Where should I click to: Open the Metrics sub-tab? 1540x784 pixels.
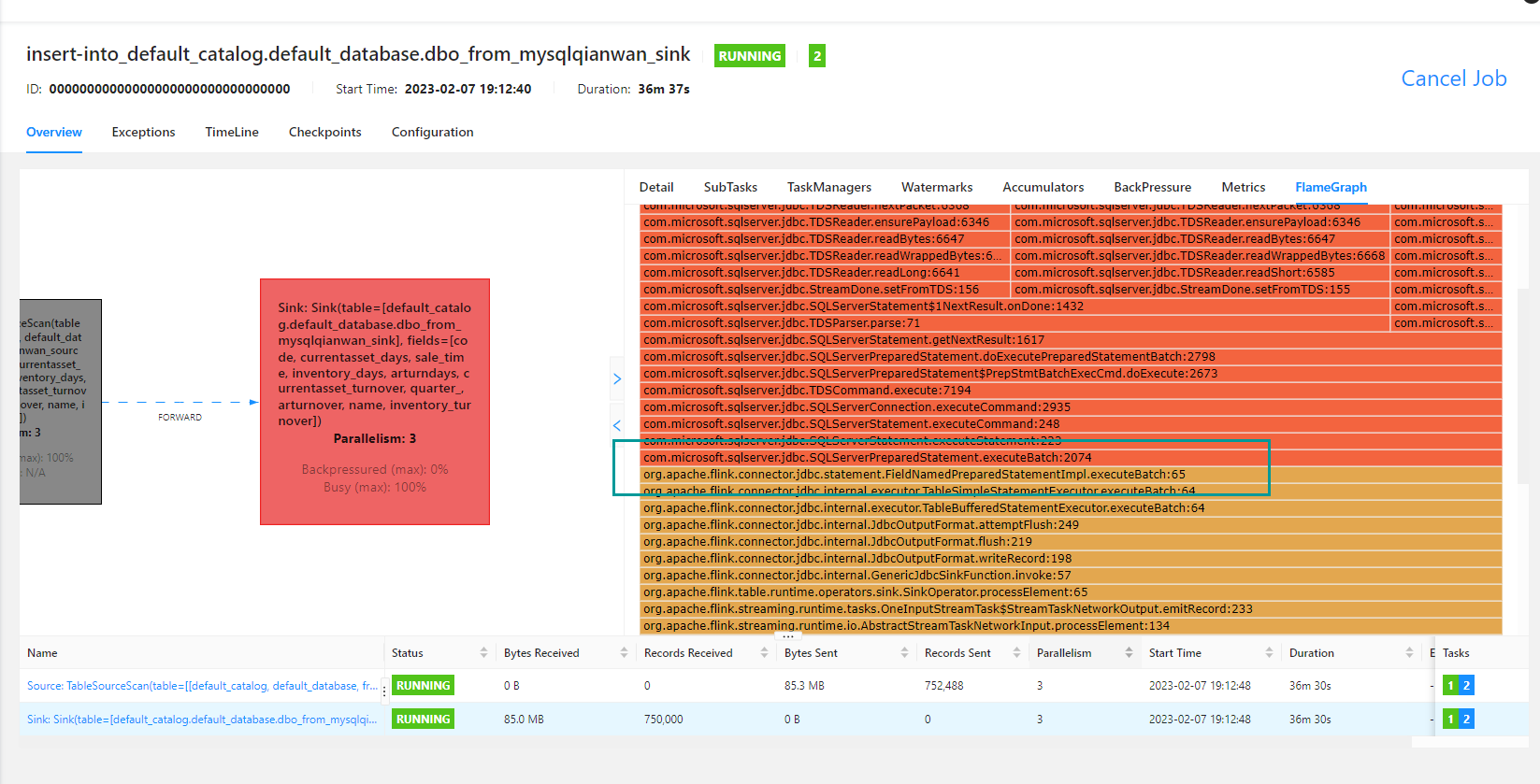tap(1244, 187)
